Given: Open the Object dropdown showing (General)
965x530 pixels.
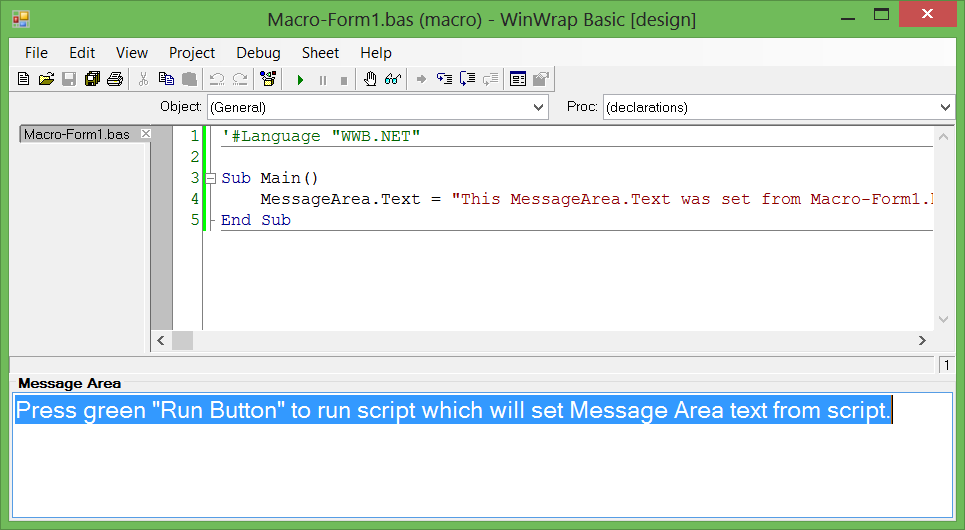Looking at the screenshot, I should click(377, 107).
